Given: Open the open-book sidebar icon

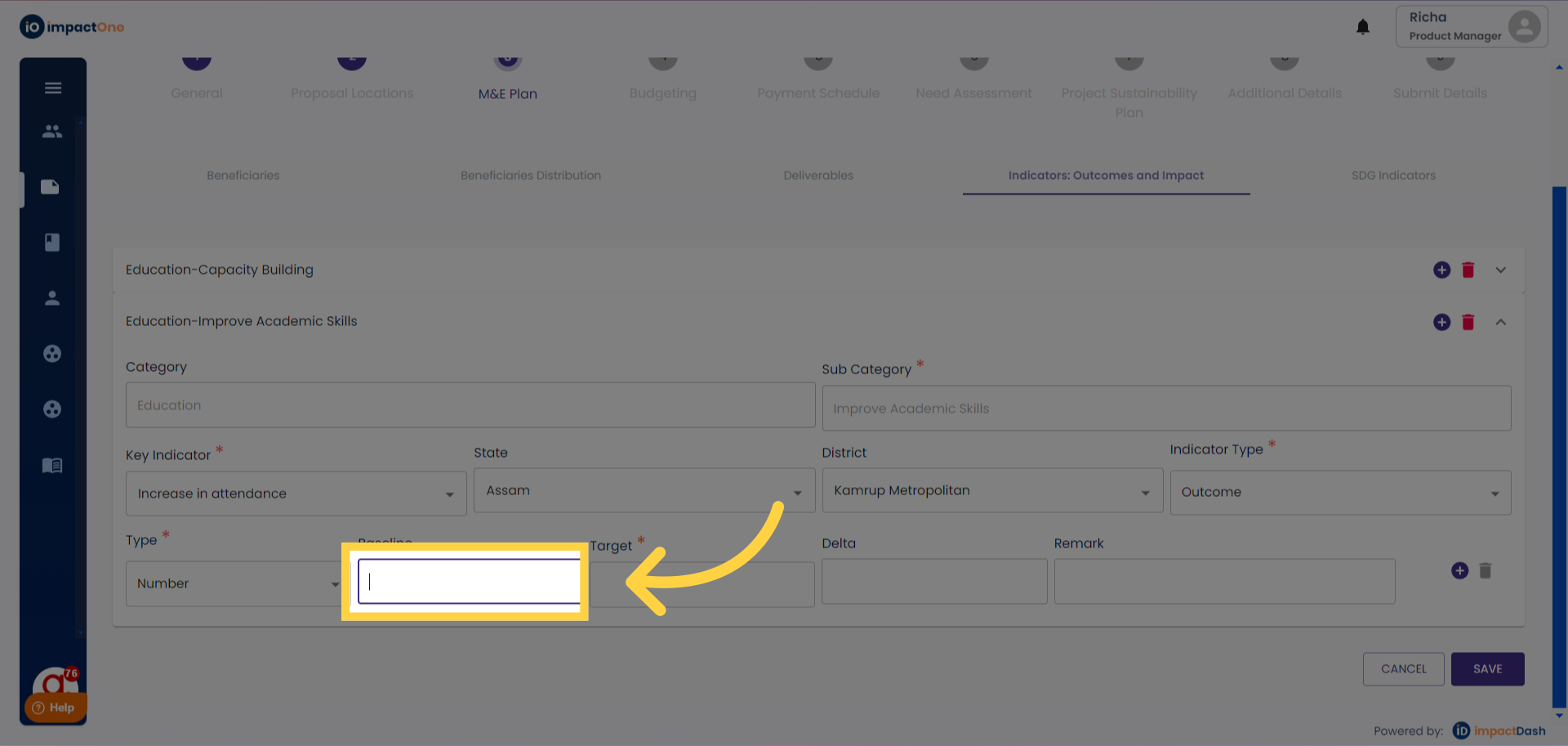Looking at the screenshot, I should (x=52, y=466).
